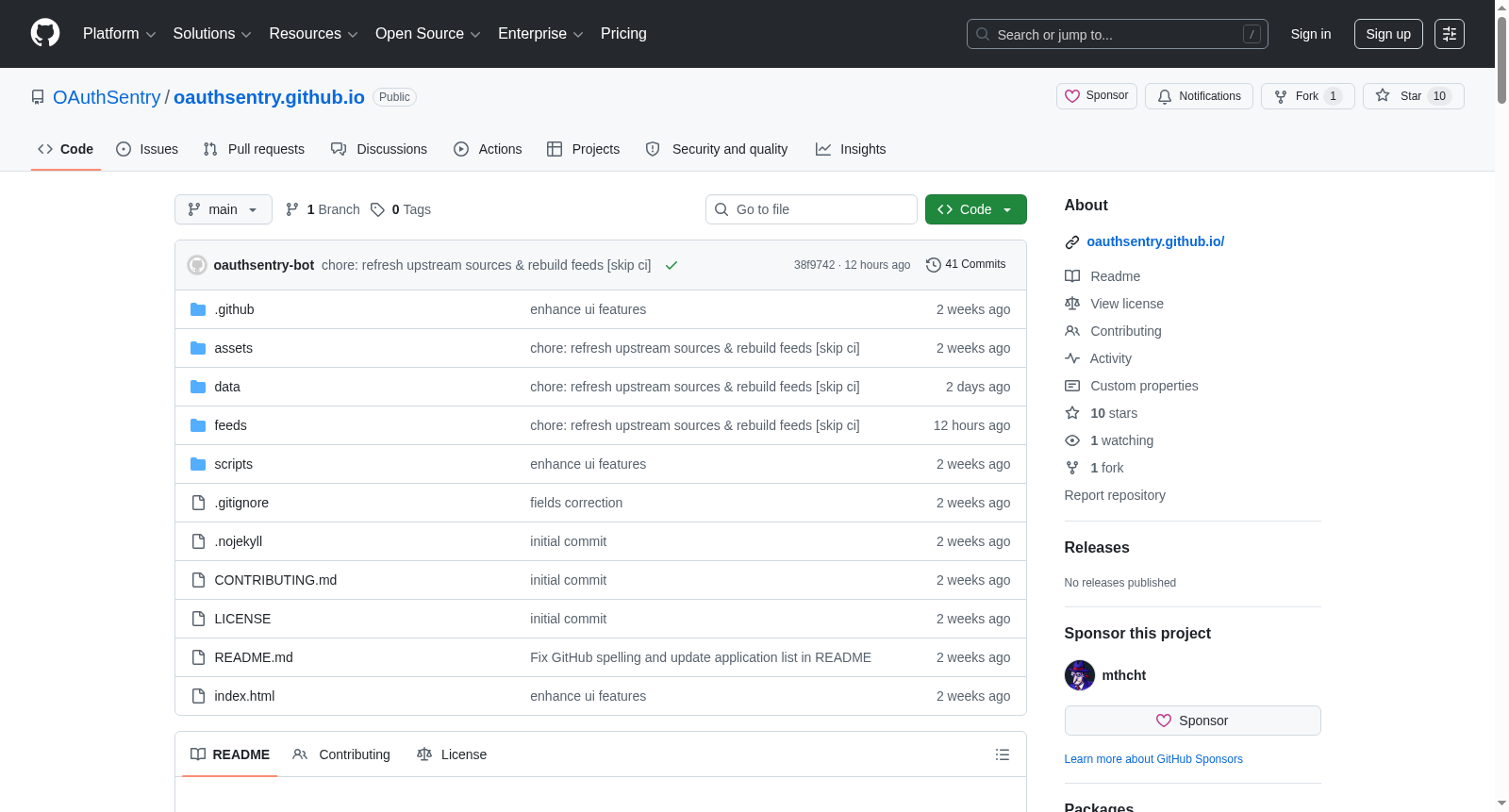
Task: Click the green commit status checkmark
Action: pyautogui.click(x=672, y=265)
